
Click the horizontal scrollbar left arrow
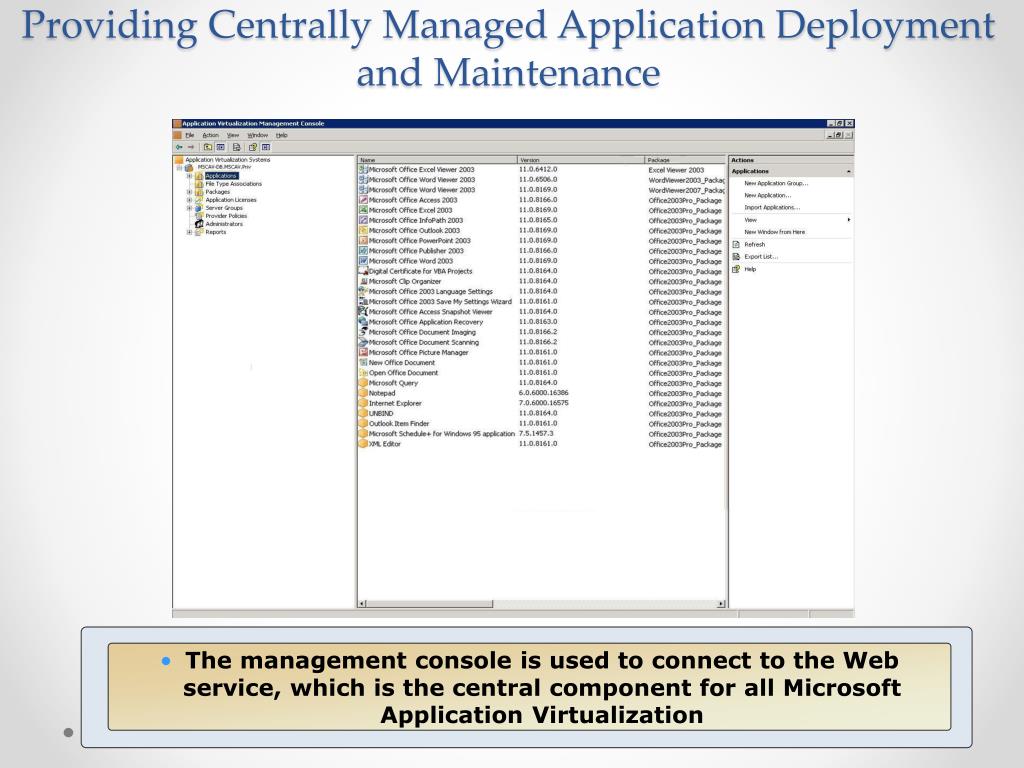pos(362,604)
